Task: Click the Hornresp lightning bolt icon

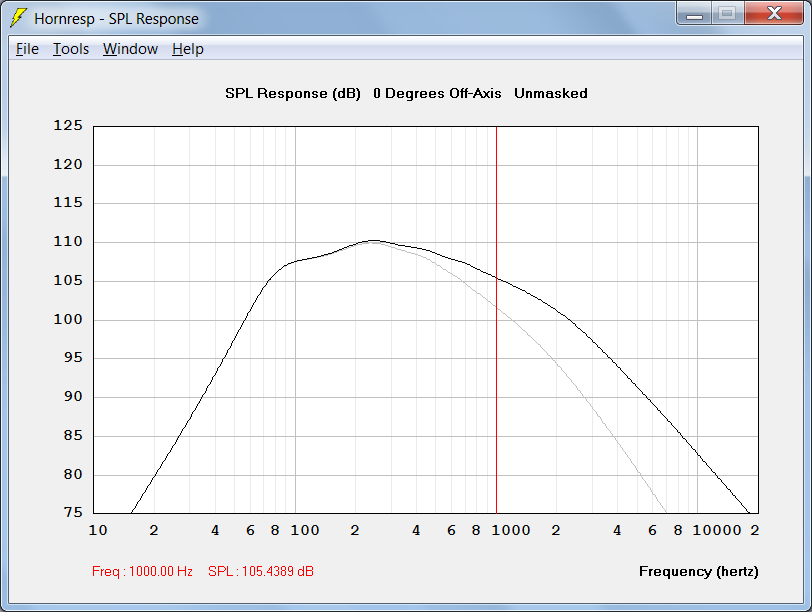Action: coord(18,18)
